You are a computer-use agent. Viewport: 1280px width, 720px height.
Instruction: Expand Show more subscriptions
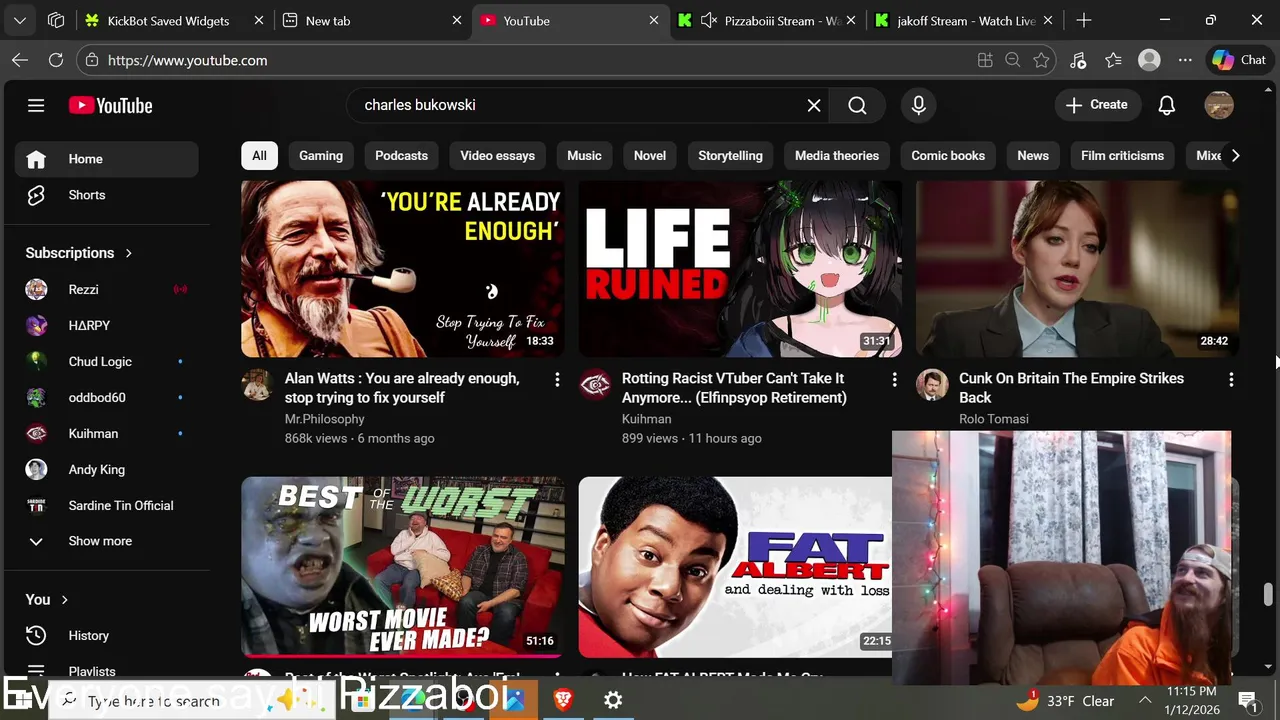coord(106,541)
